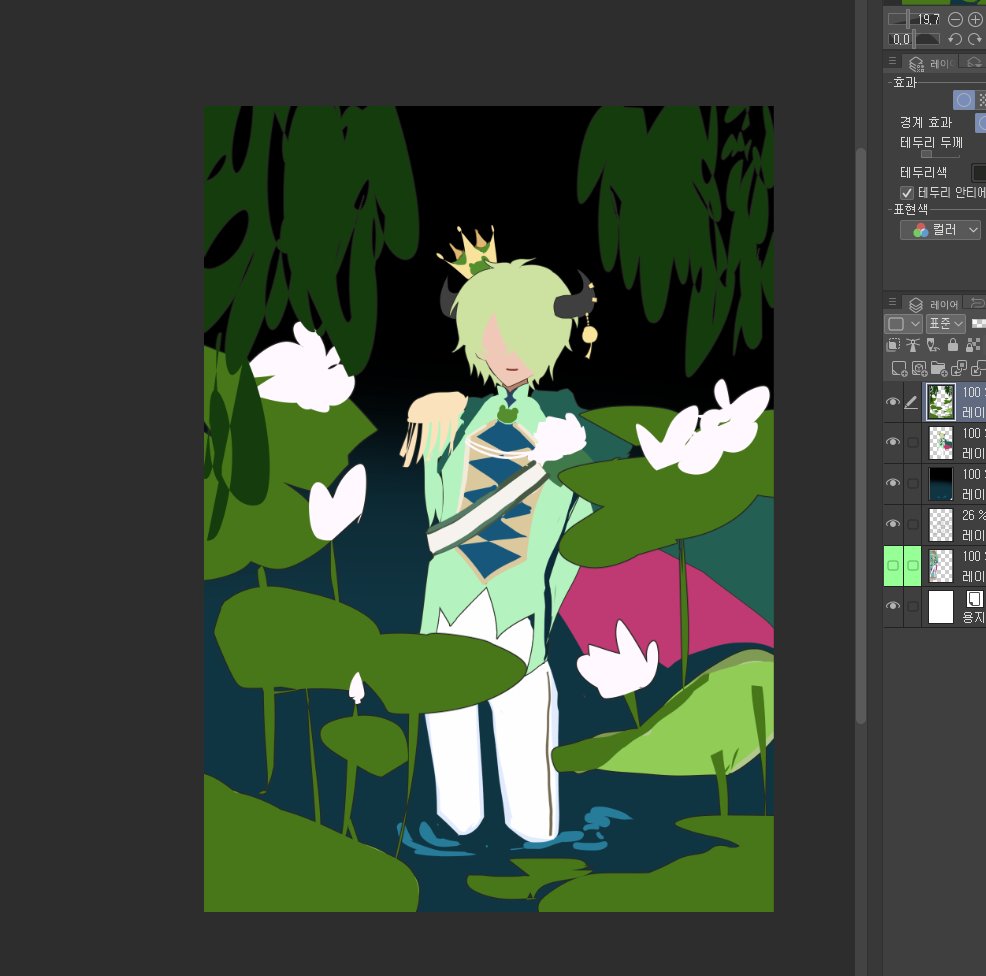The image size is (986, 976).
Task: Open the layer palette color dropdown
Action: [x=904, y=324]
